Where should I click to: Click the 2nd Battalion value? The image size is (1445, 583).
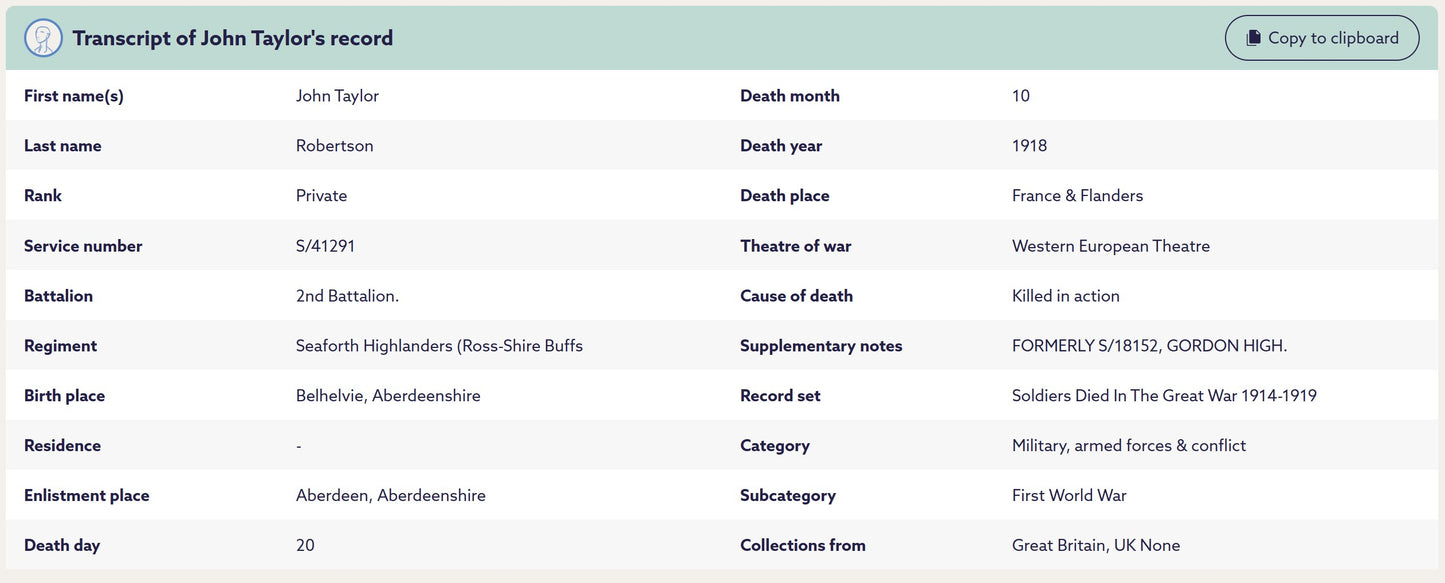pyautogui.click(x=347, y=296)
